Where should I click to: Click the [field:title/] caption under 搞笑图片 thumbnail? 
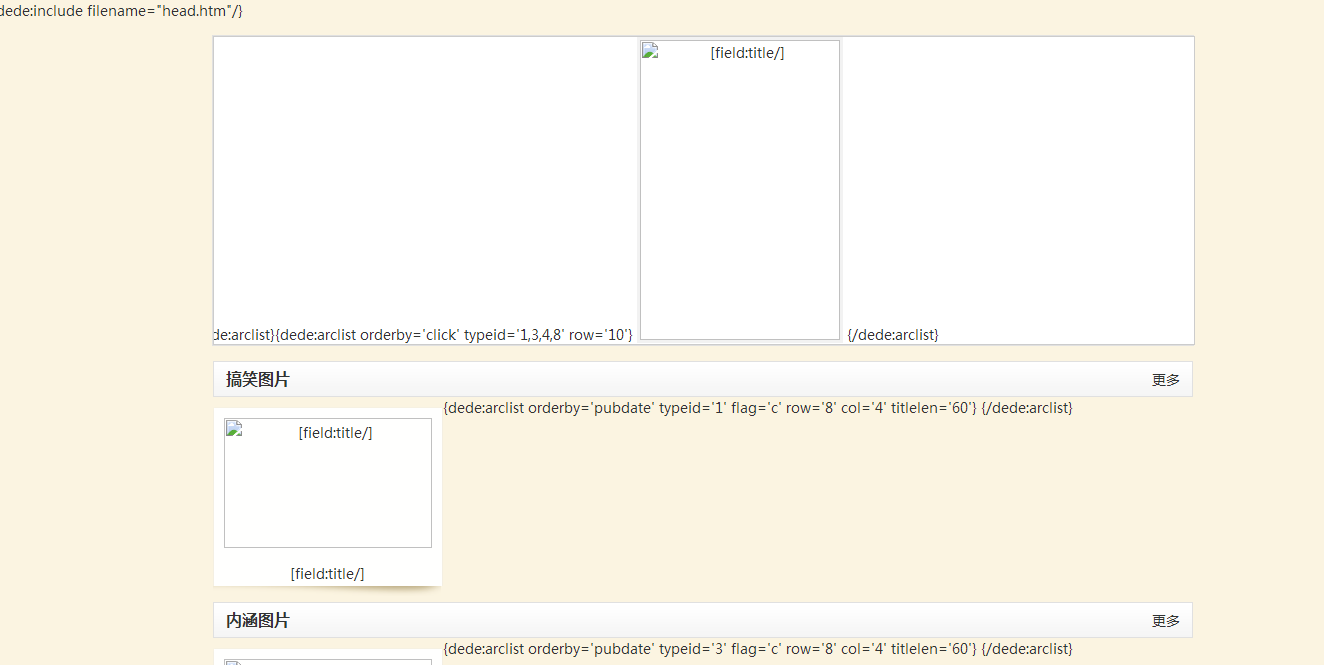tap(327, 574)
